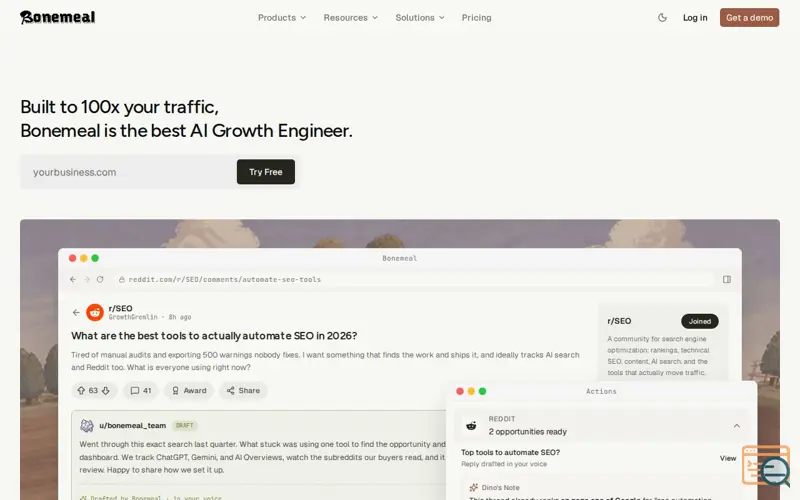Click the red close dot of Actions window
800x500 pixels.
pyautogui.click(x=460, y=391)
